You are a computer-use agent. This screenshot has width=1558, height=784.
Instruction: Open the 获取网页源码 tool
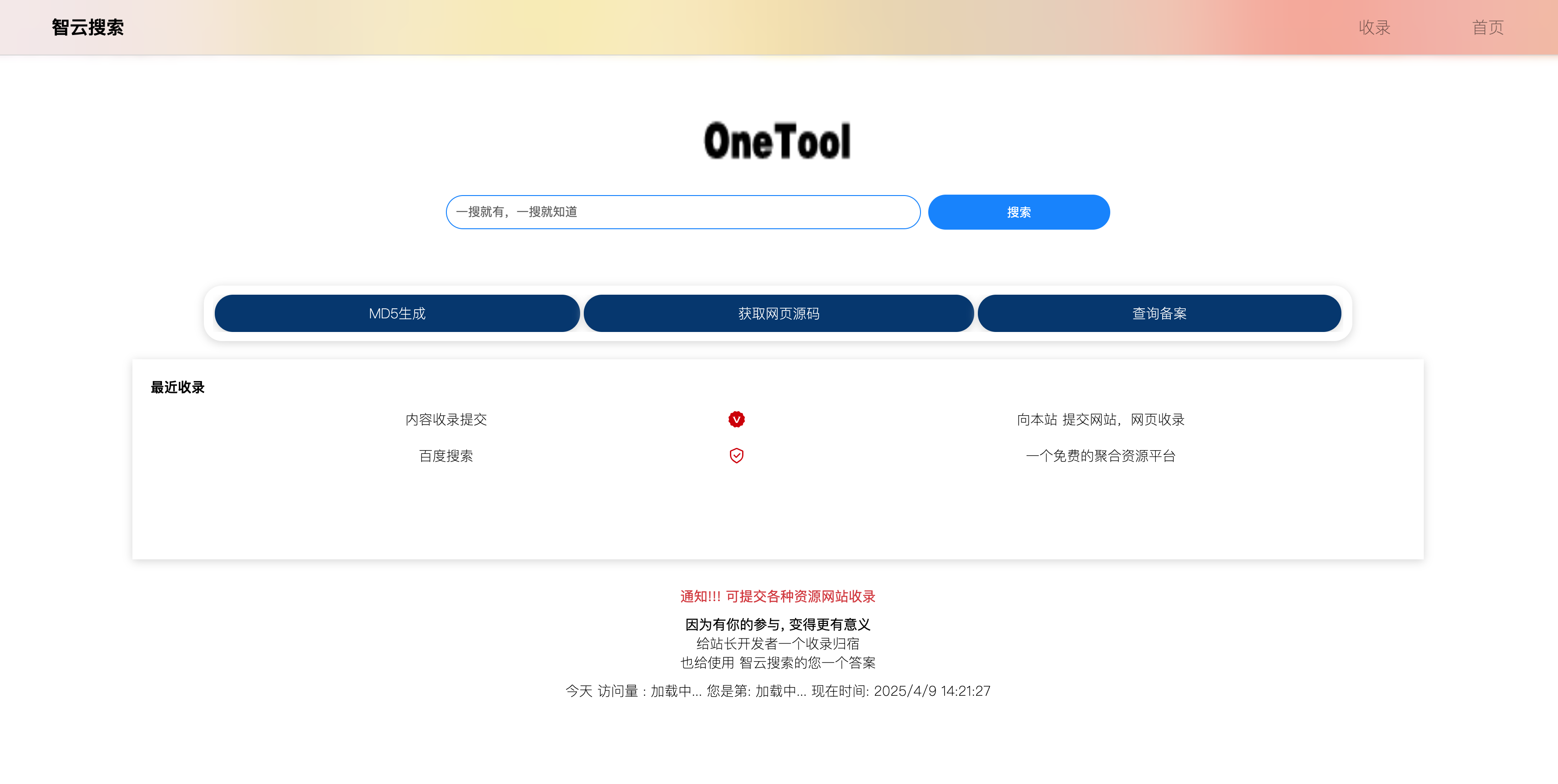779,313
